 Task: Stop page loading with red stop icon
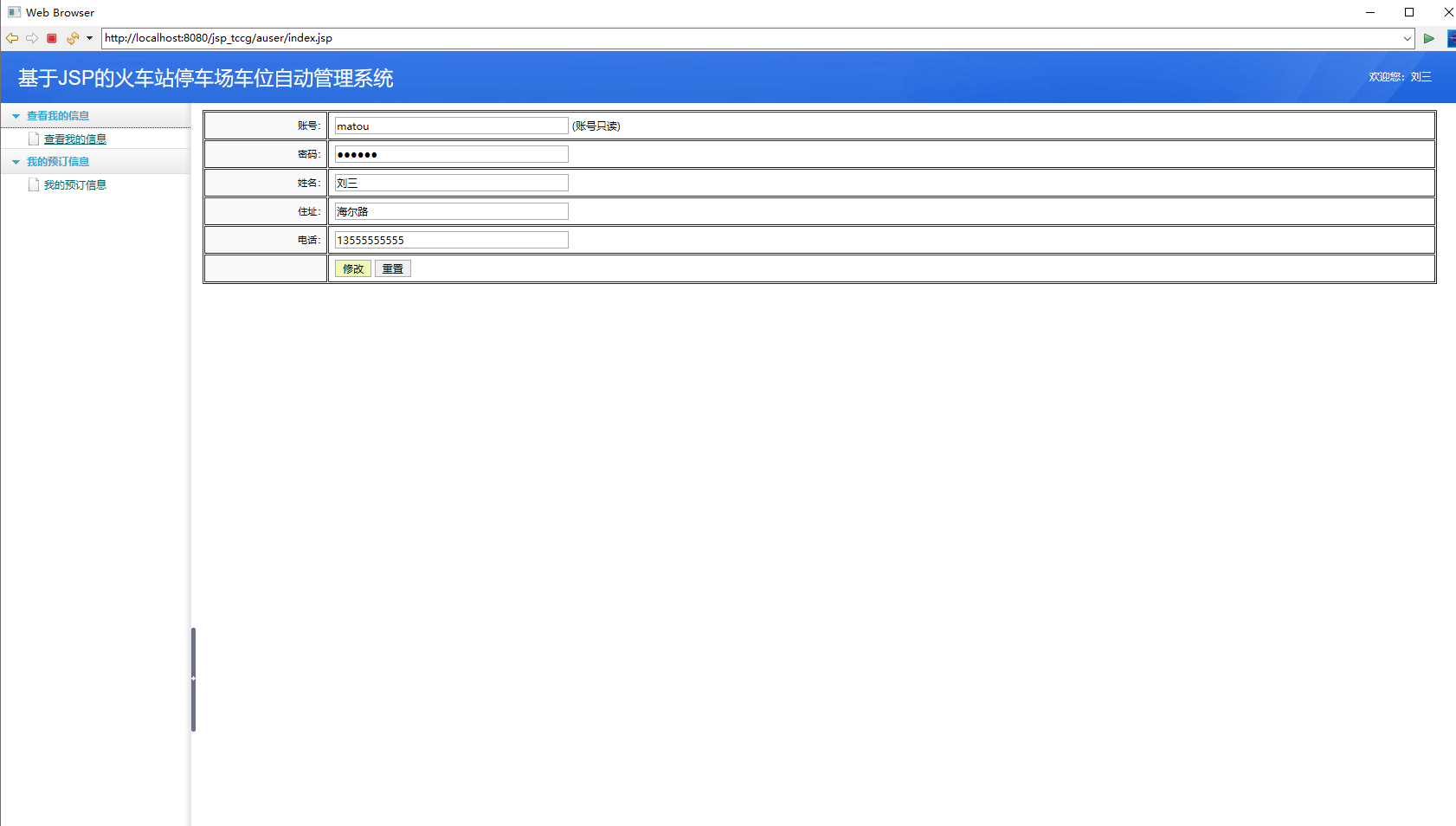[x=52, y=38]
